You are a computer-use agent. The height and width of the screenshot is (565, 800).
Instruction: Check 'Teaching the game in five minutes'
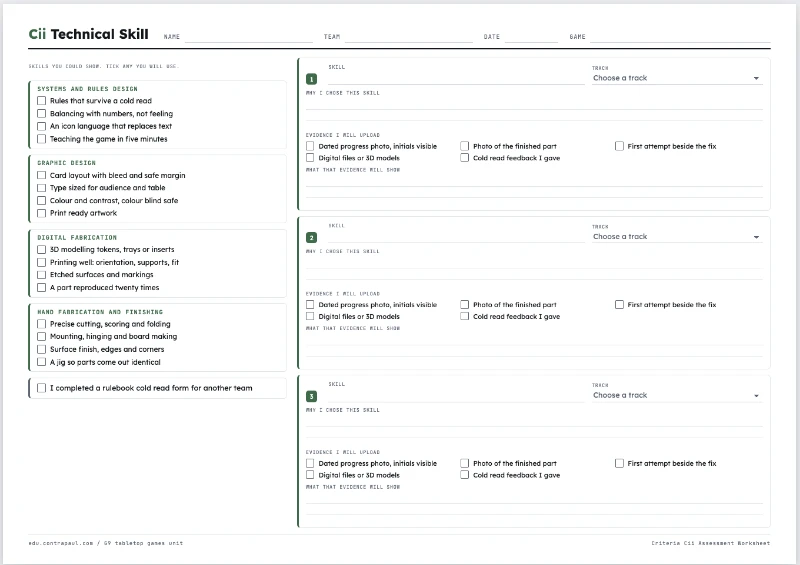point(41,139)
